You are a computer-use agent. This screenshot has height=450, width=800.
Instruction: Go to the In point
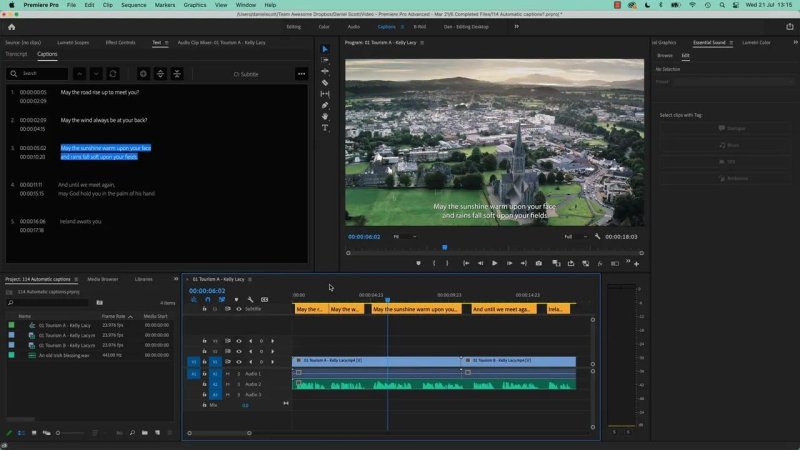click(466, 263)
